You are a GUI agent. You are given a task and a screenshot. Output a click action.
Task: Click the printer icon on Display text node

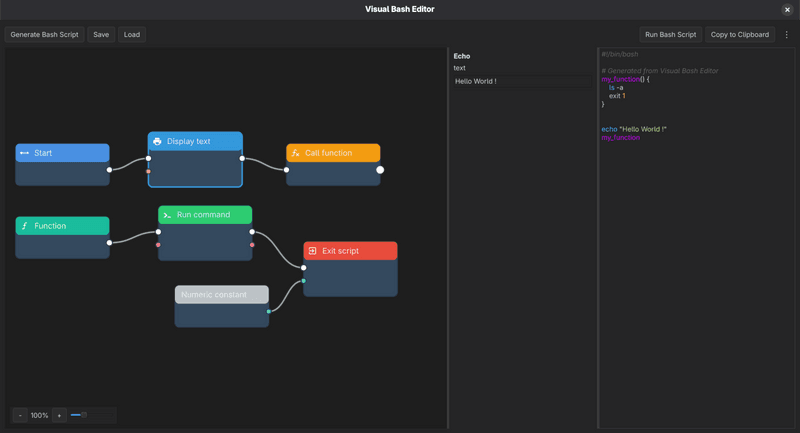[x=157, y=141]
